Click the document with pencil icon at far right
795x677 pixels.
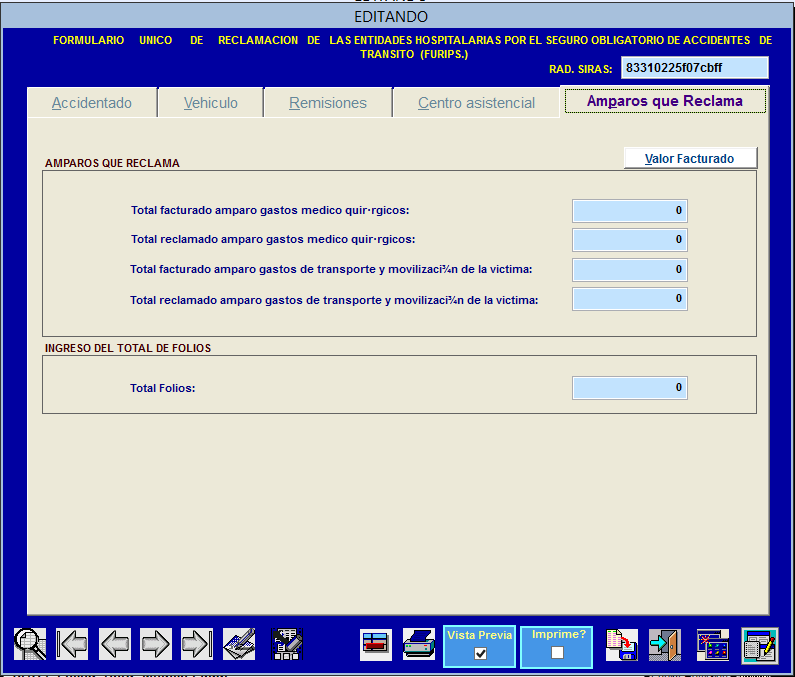[x=760, y=646]
